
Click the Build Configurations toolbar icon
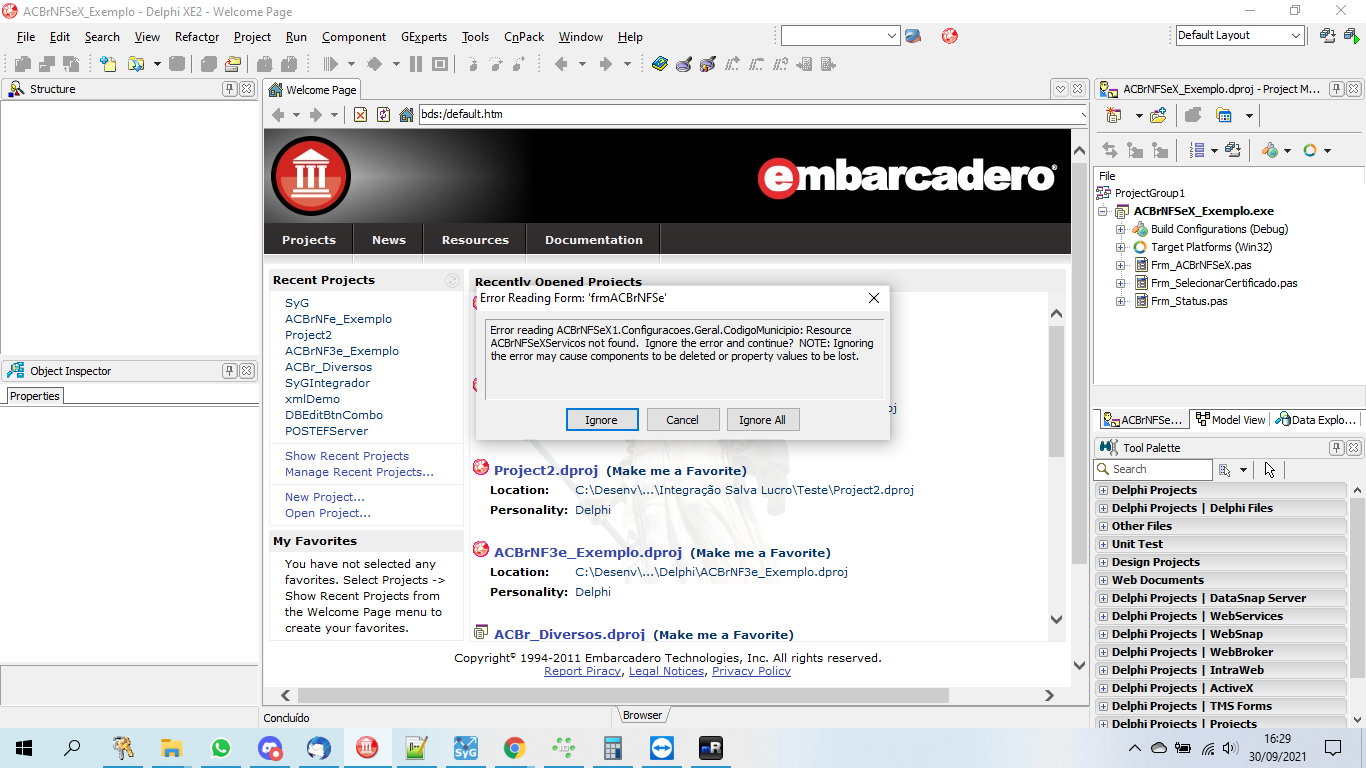(1270, 150)
